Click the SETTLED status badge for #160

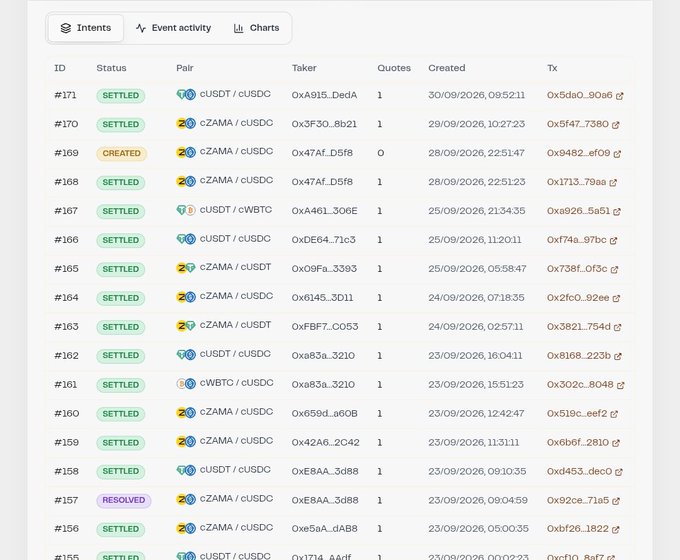pos(121,414)
